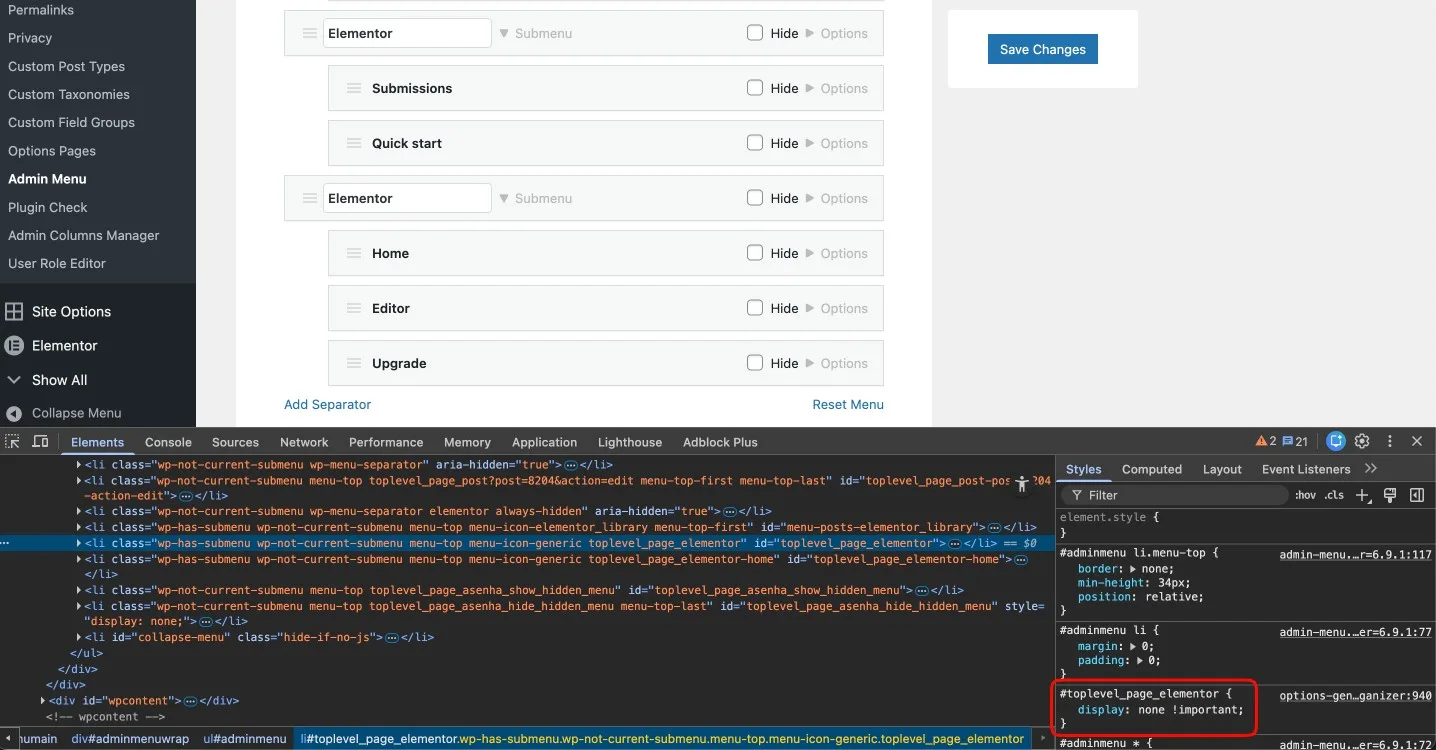Activate the DevTools inspect element picker
The image size is (1436, 750).
12,442
